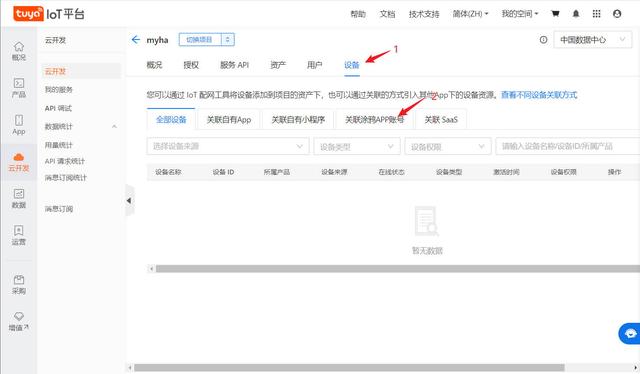The width and height of the screenshot is (640, 374).
Task: Collapse the 数据统计 section chevron
Action: pyautogui.click(x=114, y=127)
